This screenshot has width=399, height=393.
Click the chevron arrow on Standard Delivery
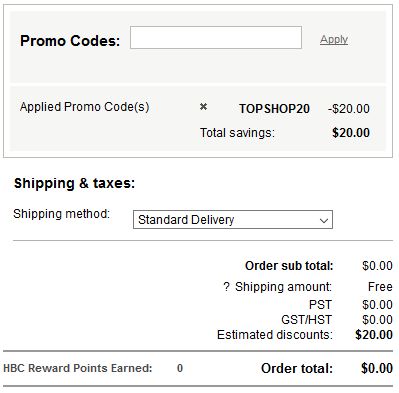tap(323, 220)
